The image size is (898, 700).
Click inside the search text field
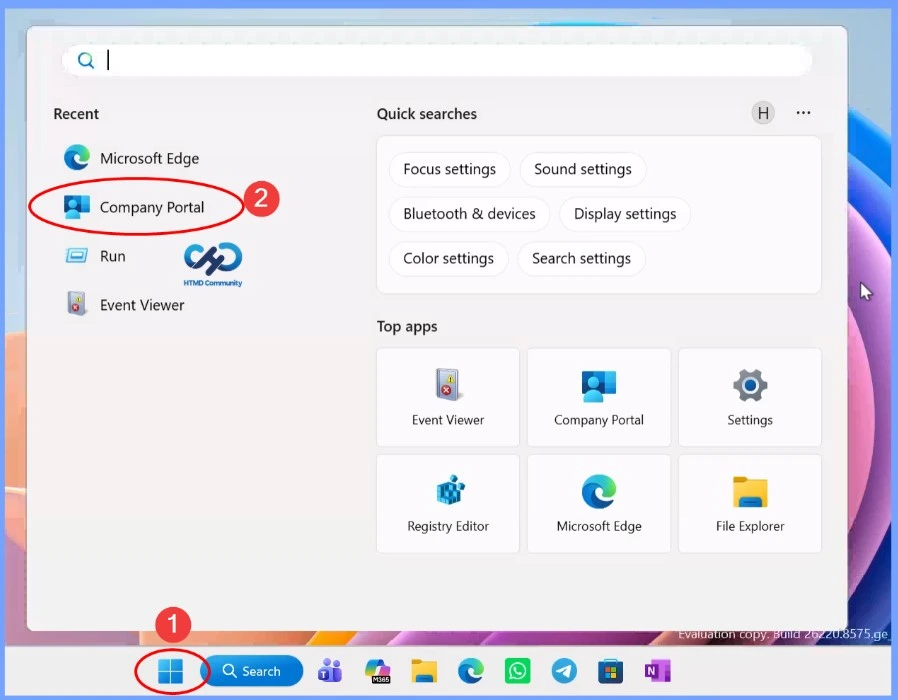[437, 60]
